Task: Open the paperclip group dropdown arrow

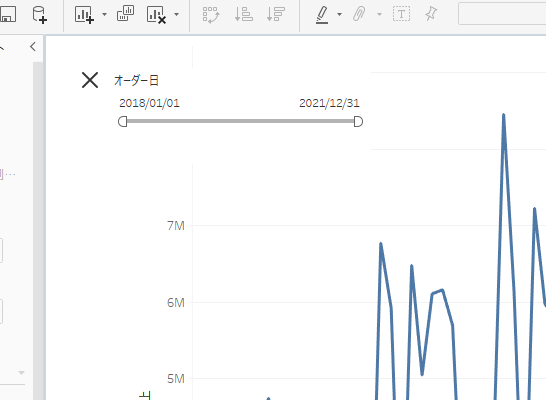Action: pos(380,15)
